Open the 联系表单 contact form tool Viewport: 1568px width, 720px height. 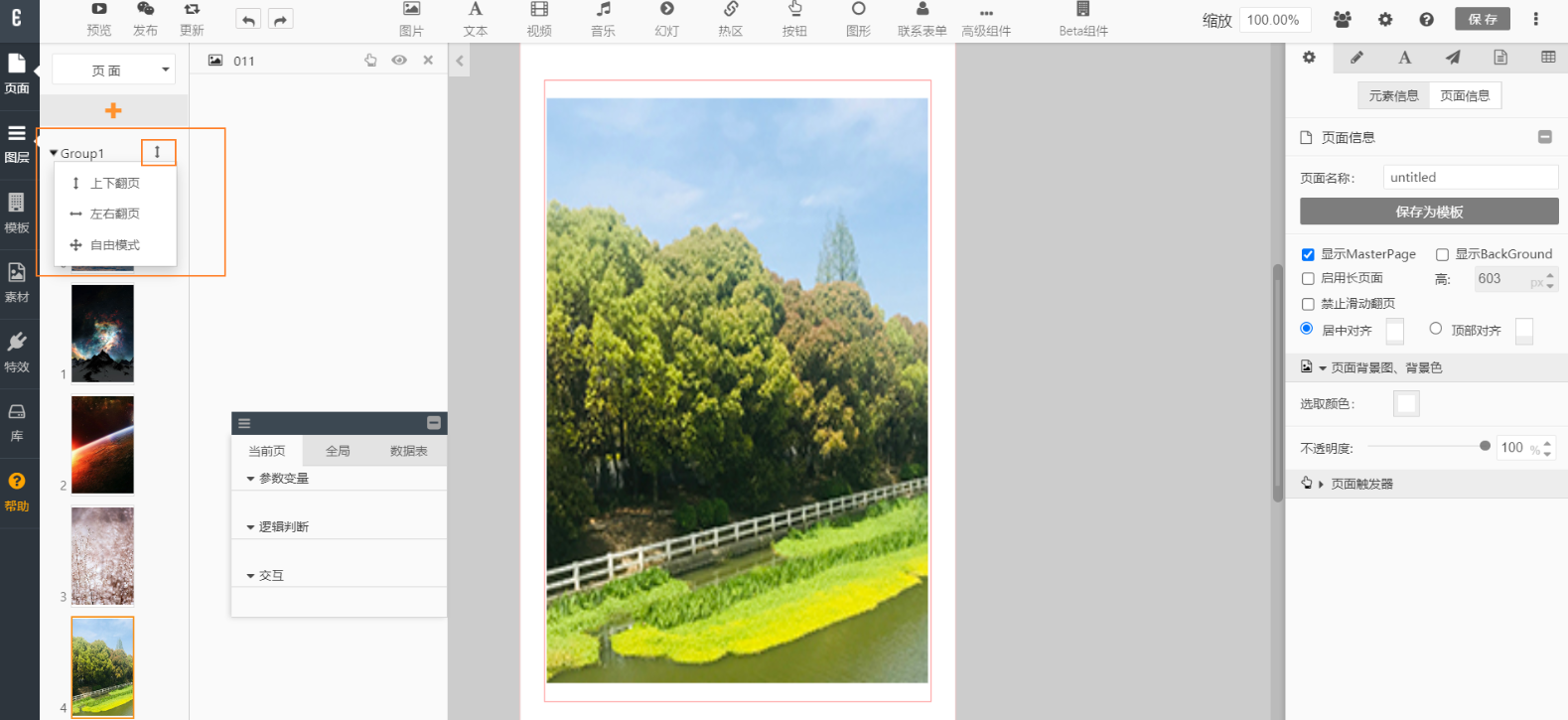click(922, 18)
